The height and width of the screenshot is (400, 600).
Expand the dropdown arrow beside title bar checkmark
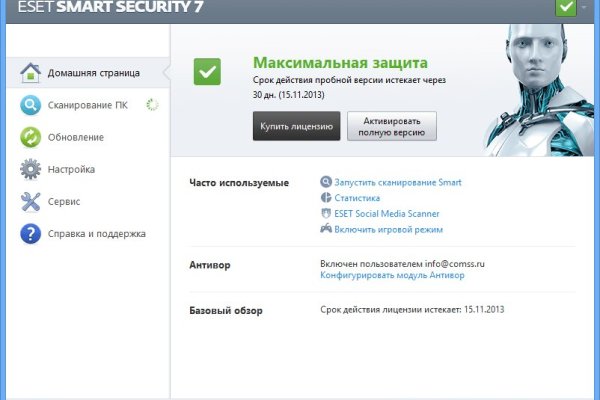pyautogui.click(x=584, y=8)
